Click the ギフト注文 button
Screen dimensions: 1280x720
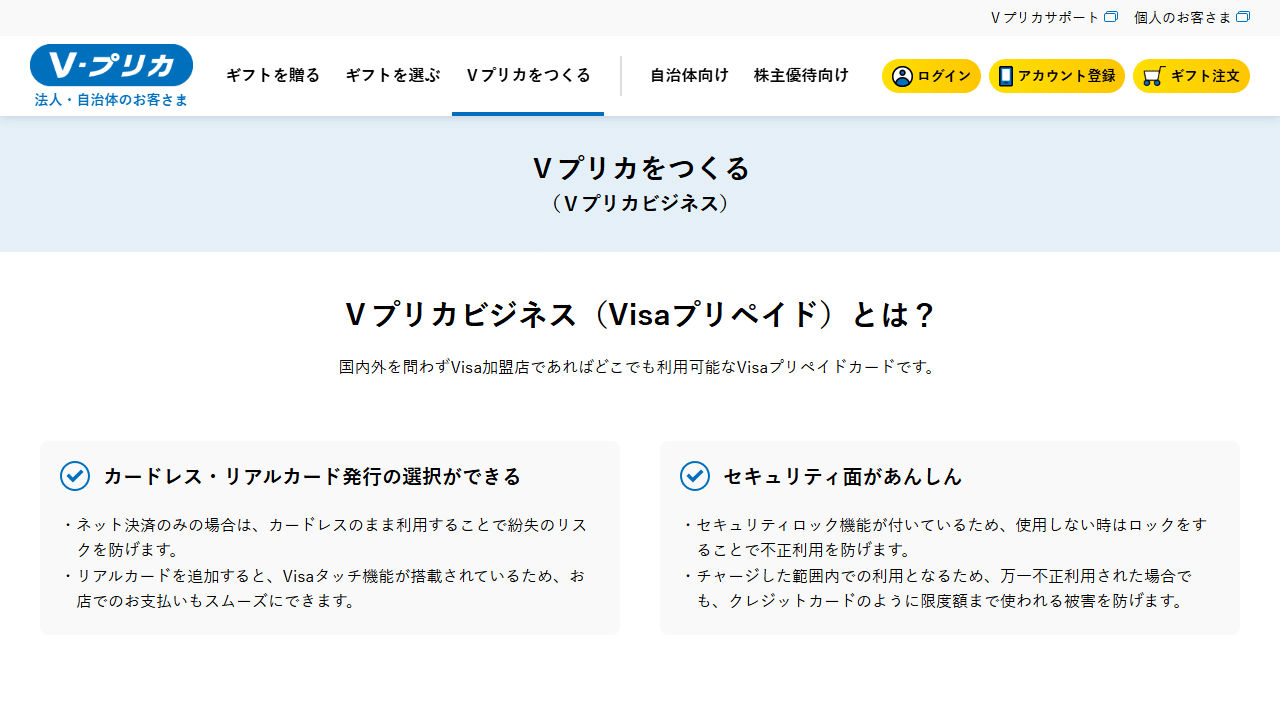(x=1191, y=76)
